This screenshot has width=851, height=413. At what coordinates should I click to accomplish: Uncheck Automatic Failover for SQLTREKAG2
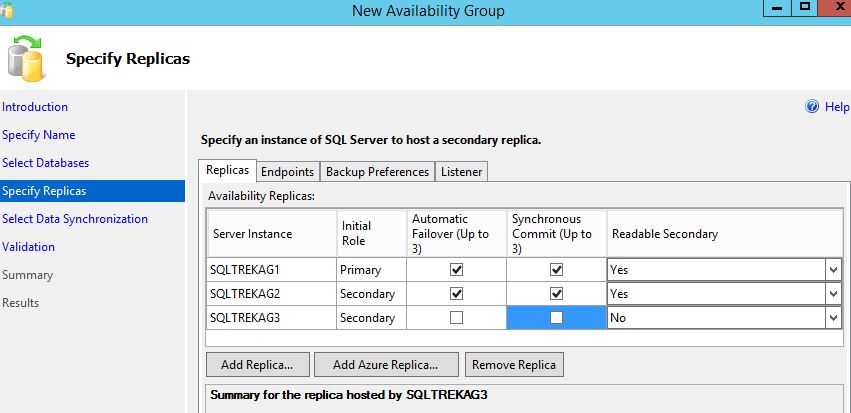(x=457, y=294)
